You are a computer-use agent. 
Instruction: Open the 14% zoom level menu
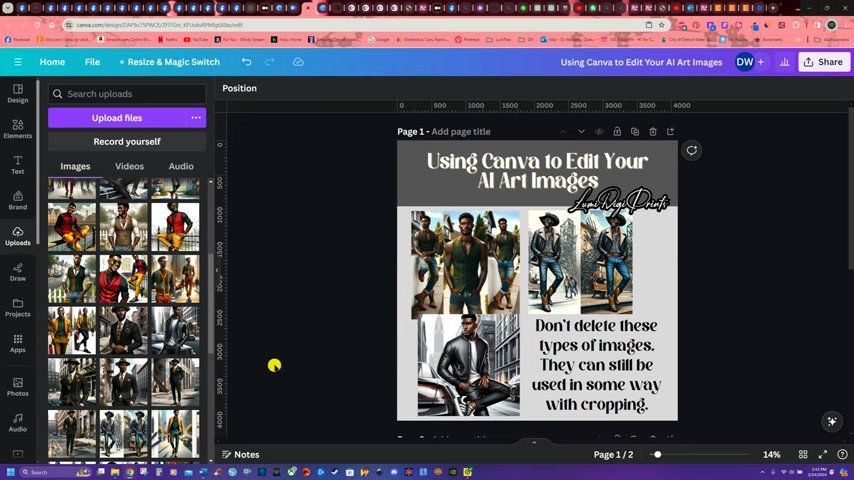coord(771,454)
